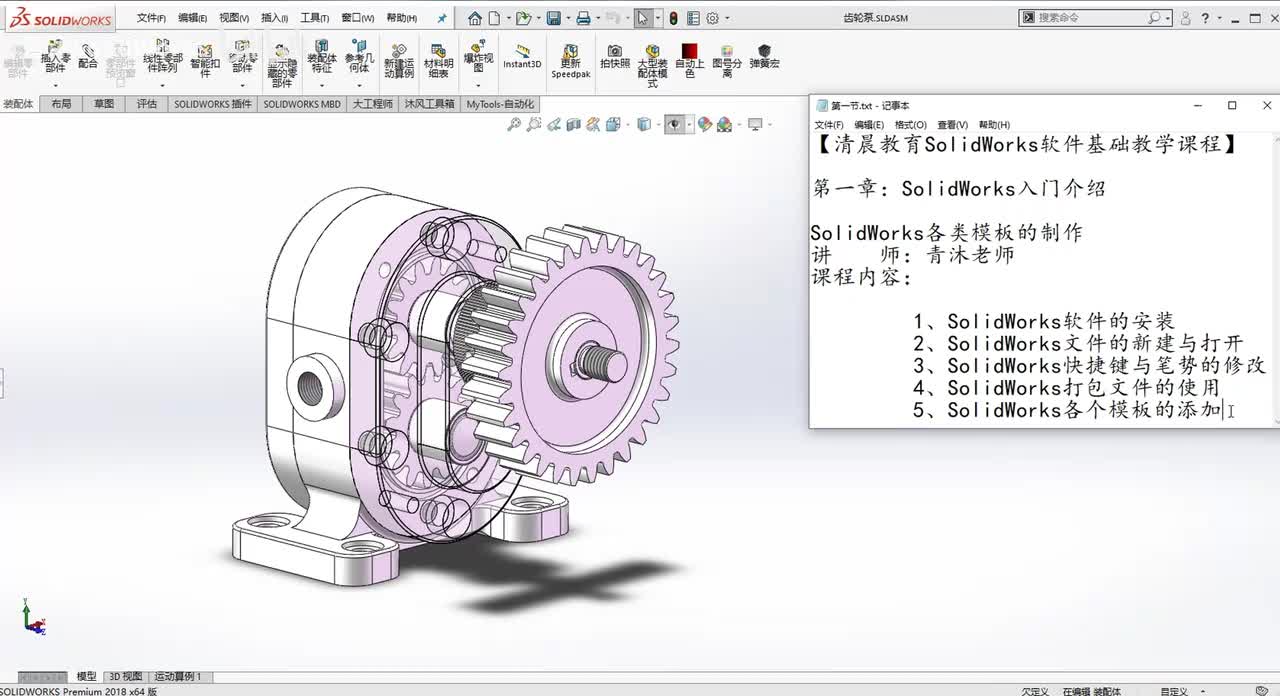1280x696 pixels.
Task: Click the 弹簧宏 spring macro icon
Action: 765,56
